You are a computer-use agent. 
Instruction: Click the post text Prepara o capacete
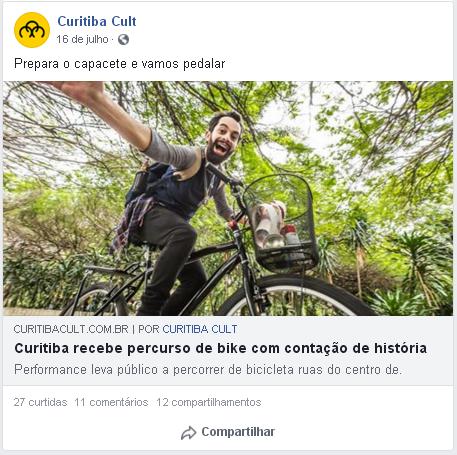click(x=120, y=64)
